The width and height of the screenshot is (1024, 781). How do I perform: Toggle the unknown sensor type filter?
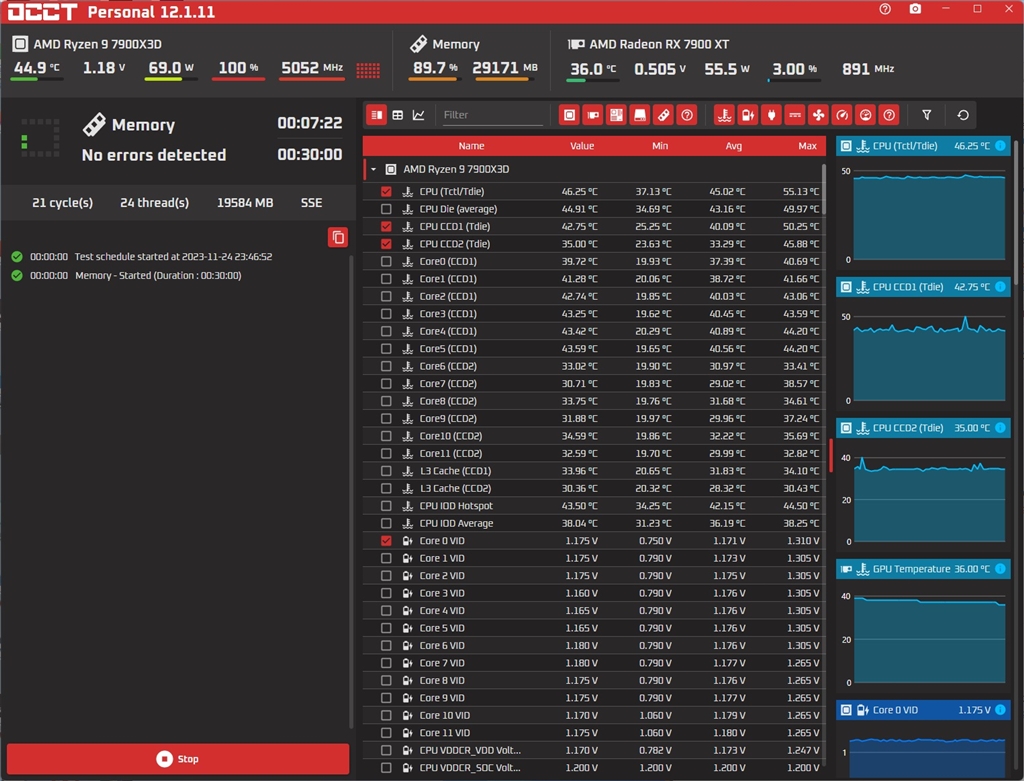click(889, 115)
